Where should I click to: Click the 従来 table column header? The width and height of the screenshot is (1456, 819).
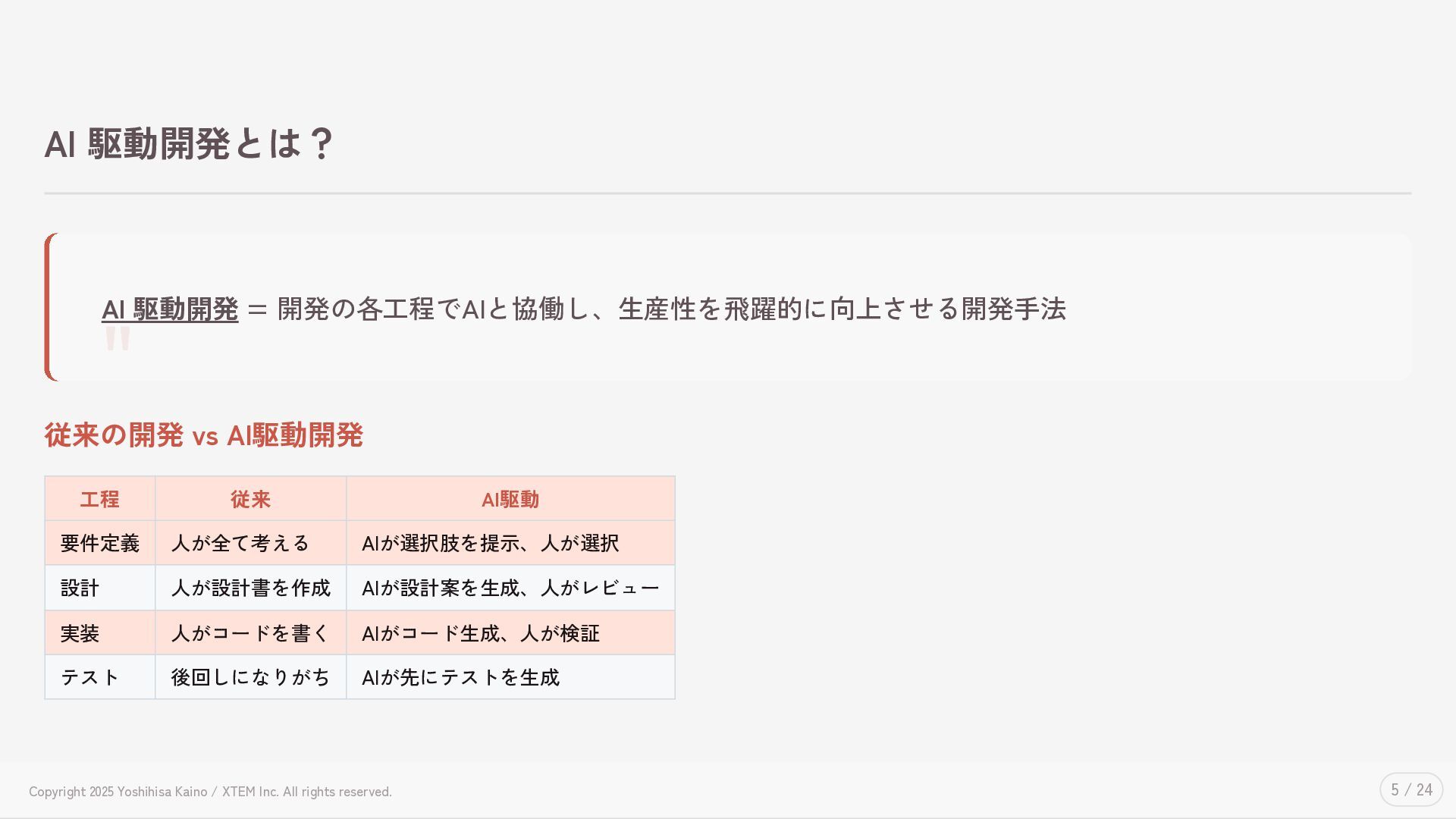pyautogui.click(x=250, y=499)
